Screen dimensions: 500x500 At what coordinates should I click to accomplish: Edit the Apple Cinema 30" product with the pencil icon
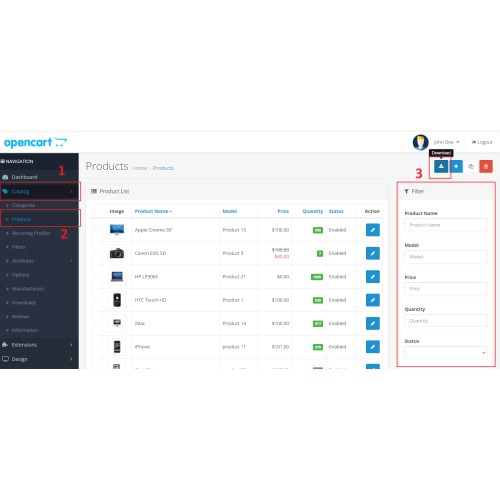373,230
